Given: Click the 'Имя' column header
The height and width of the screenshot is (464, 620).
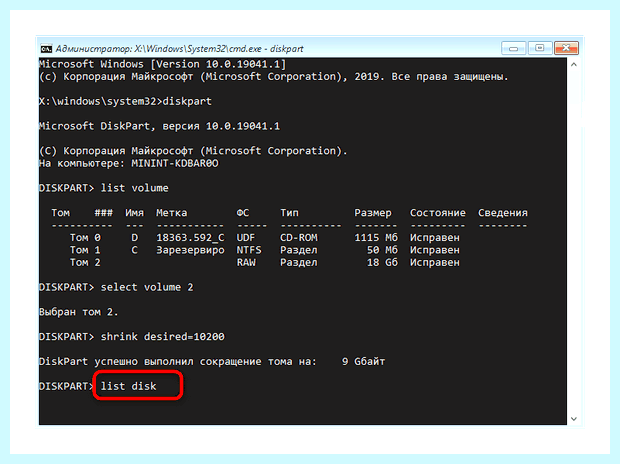Looking at the screenshot, I should [x=134, y=213].
